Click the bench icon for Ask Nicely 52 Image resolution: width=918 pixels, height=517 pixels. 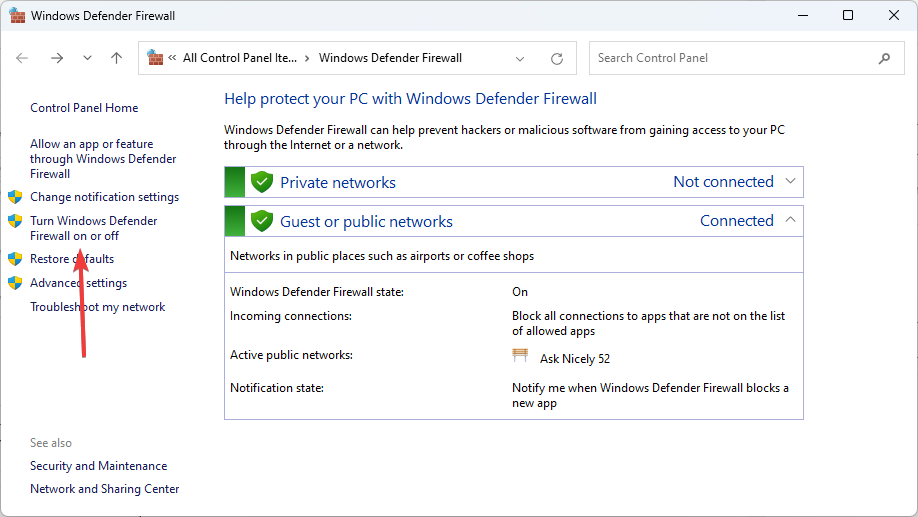pos(520,355)
